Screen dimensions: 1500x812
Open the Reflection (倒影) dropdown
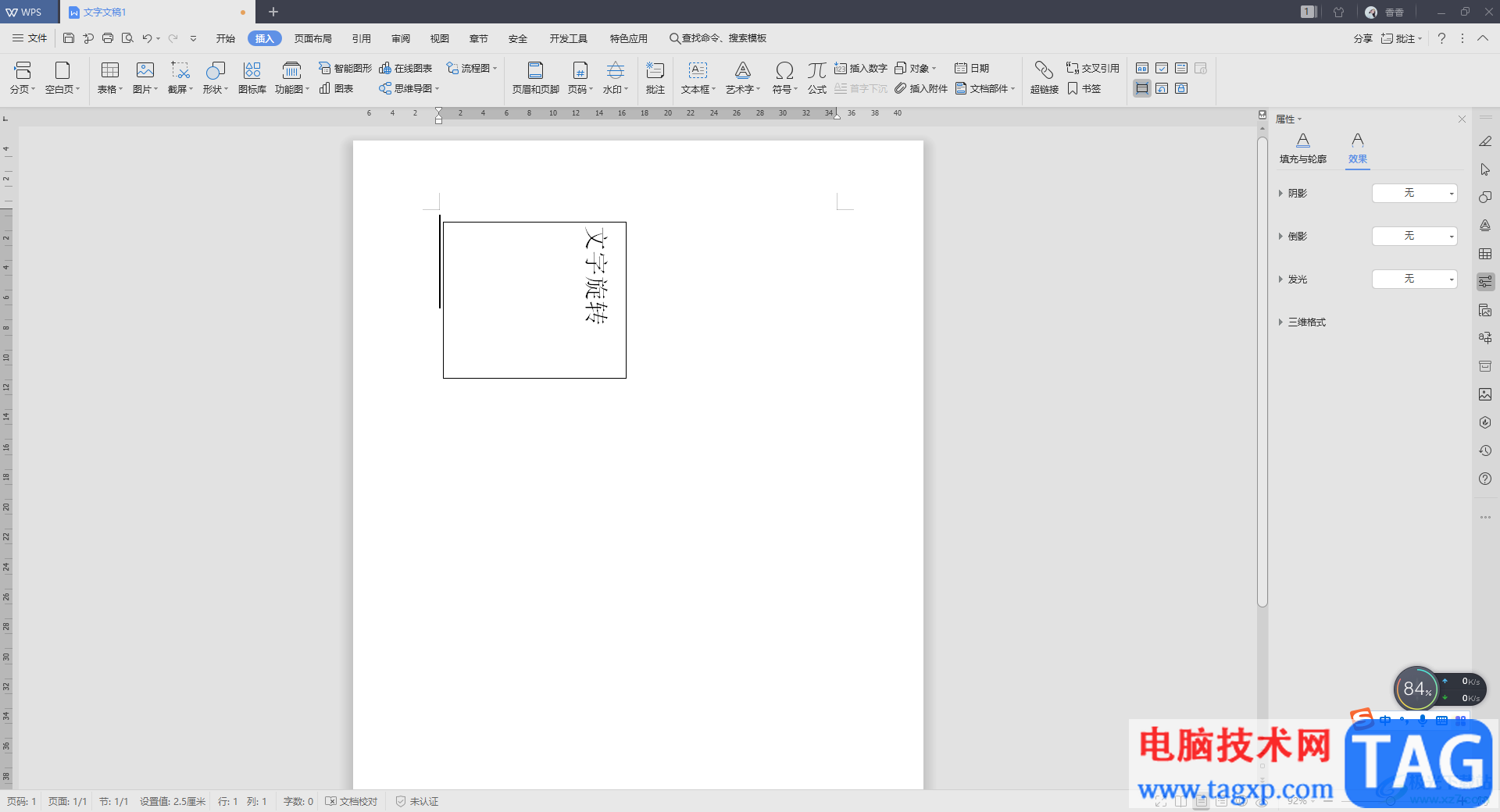coord(1415,236)
